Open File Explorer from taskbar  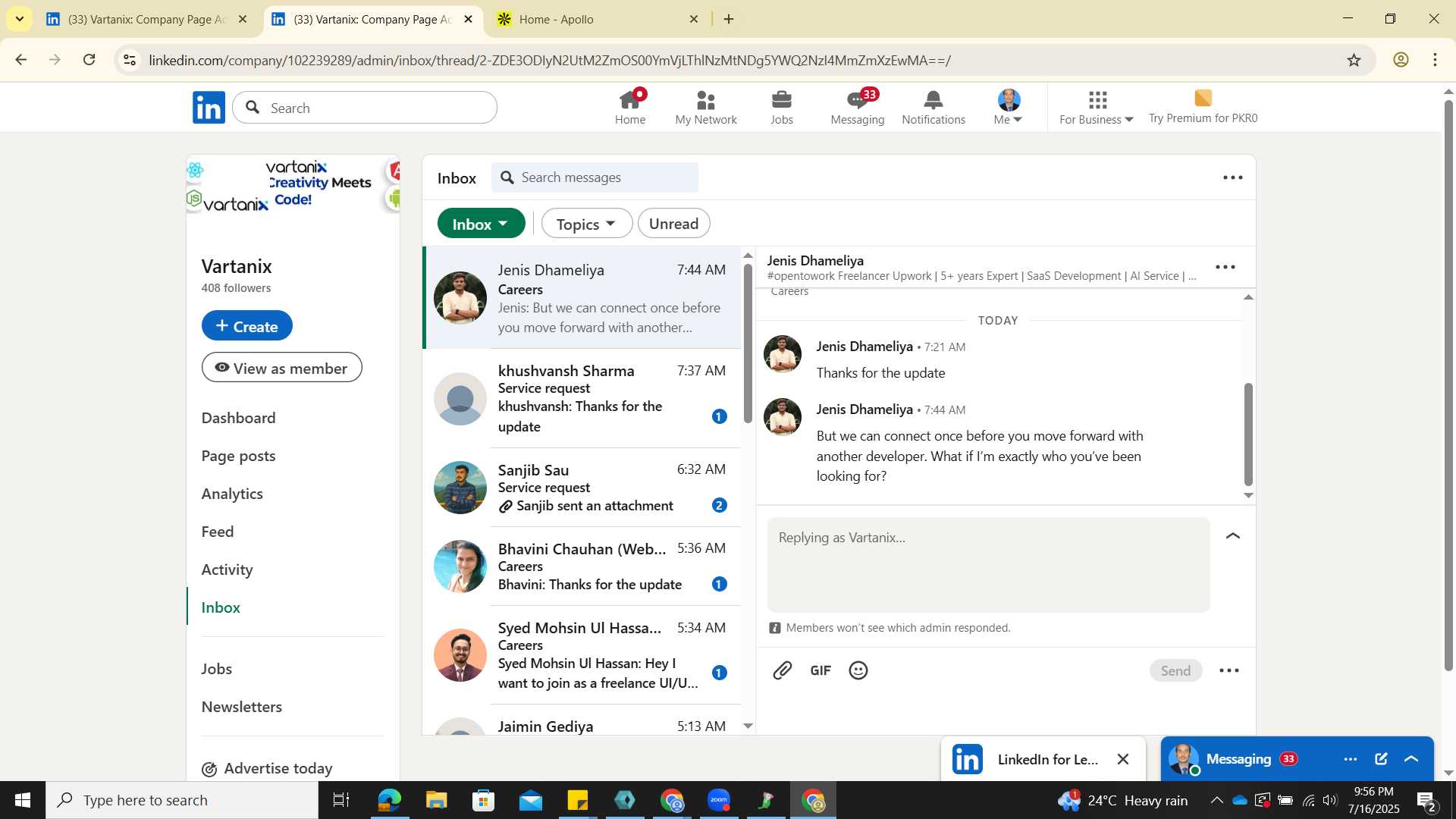pos(436,800)
